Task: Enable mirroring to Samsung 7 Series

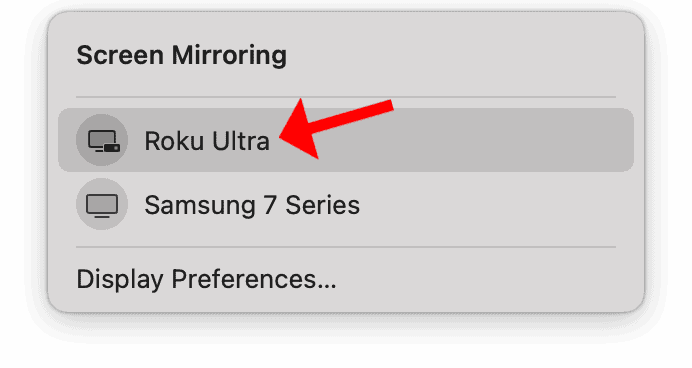Action: [x=346, y=204]
